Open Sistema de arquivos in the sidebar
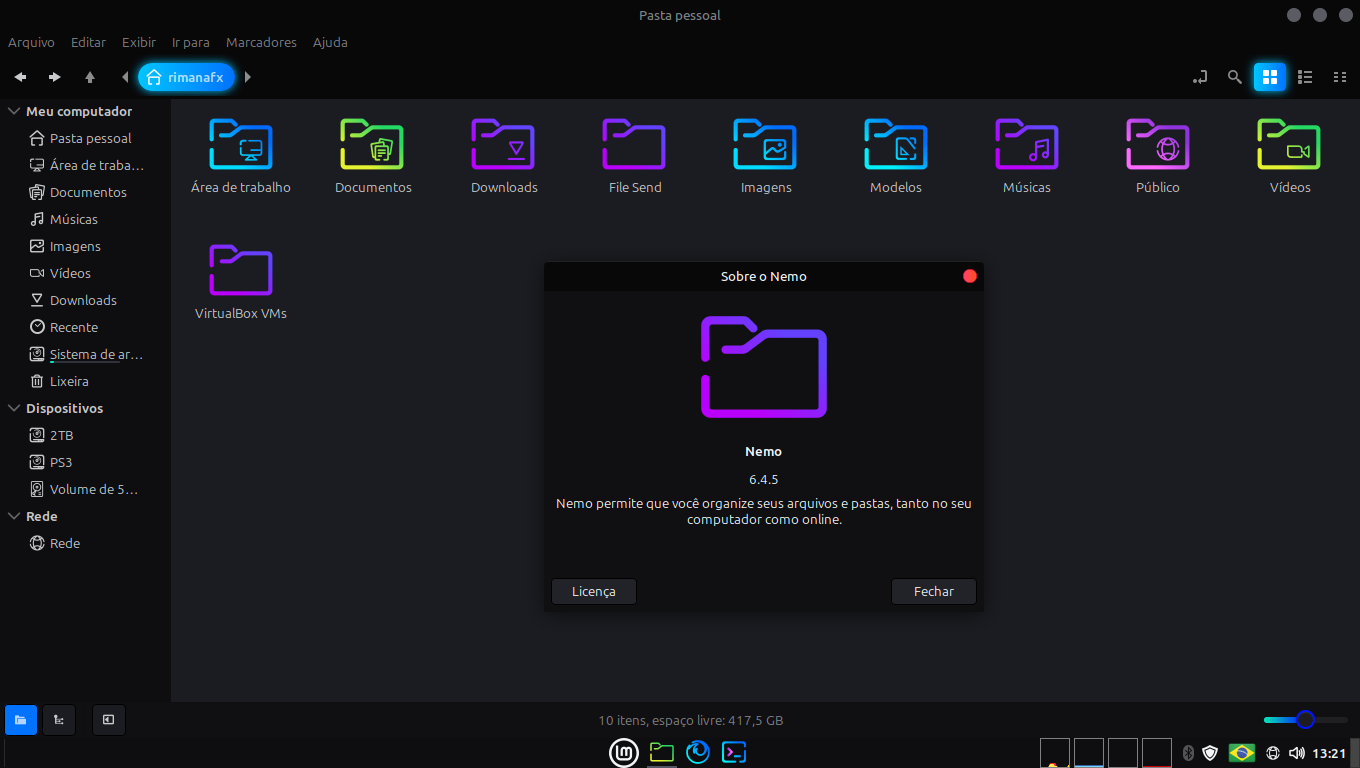The image size is (1360, 768). (85, 355)
